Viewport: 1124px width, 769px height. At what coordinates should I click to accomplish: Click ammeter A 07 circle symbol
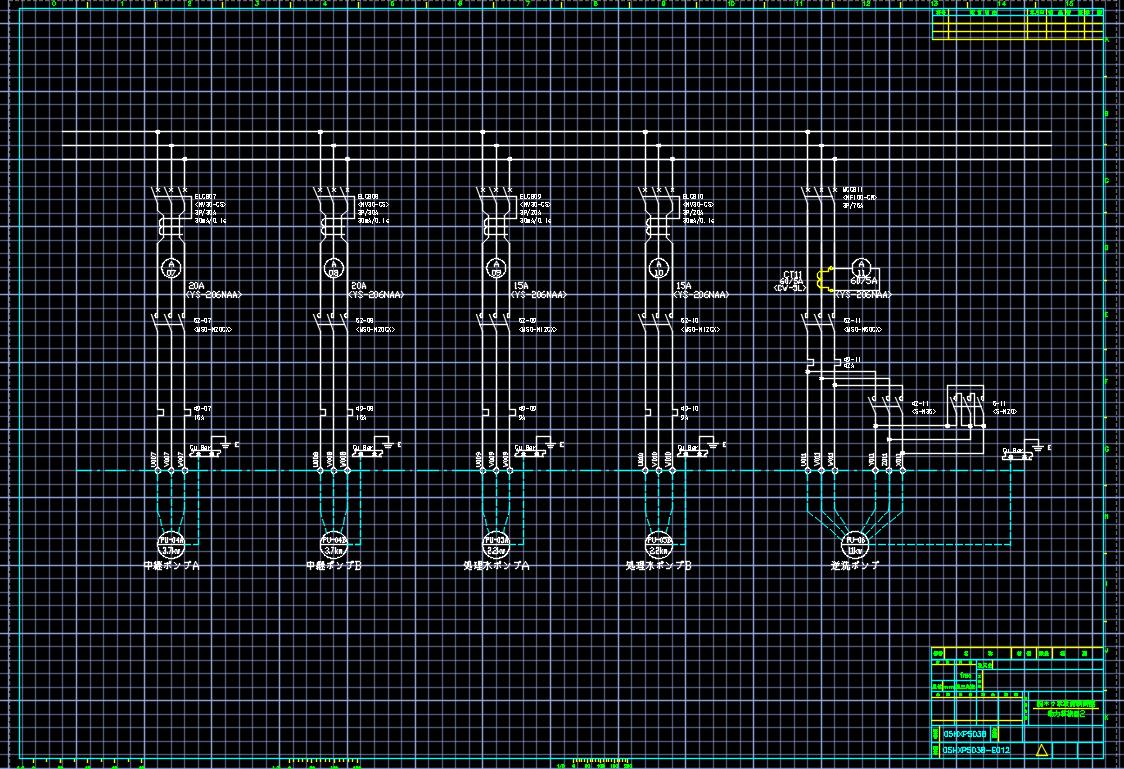pyautogui.click(x=171, y=267)
